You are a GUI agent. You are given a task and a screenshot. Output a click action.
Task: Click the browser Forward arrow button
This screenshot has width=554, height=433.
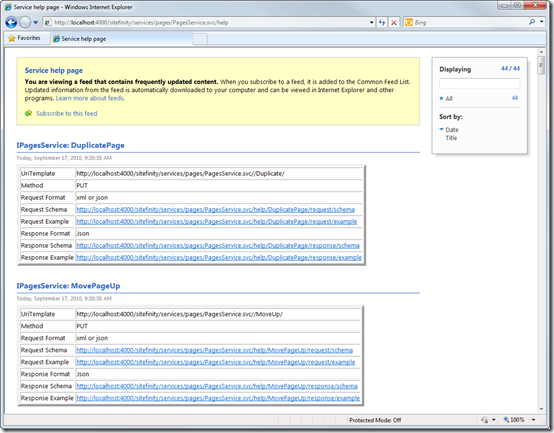click(x=25, y=23)
